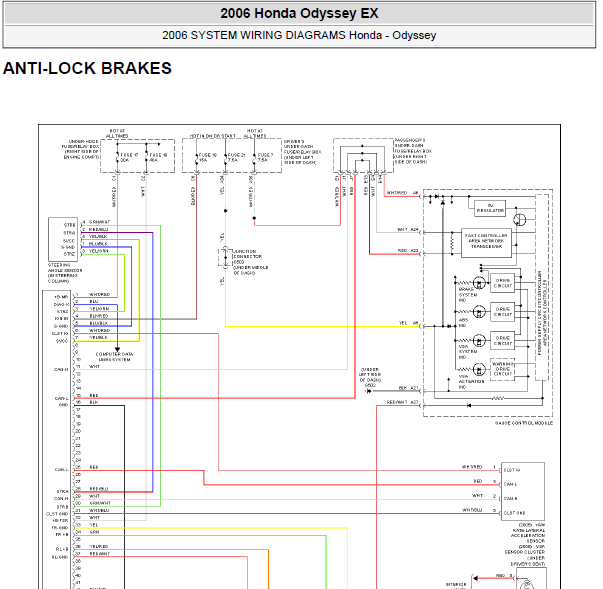The image size is (603, 589).
Task: Click the power supply circuit/CAN controller vertical box
Action: [x=542, y=287]
